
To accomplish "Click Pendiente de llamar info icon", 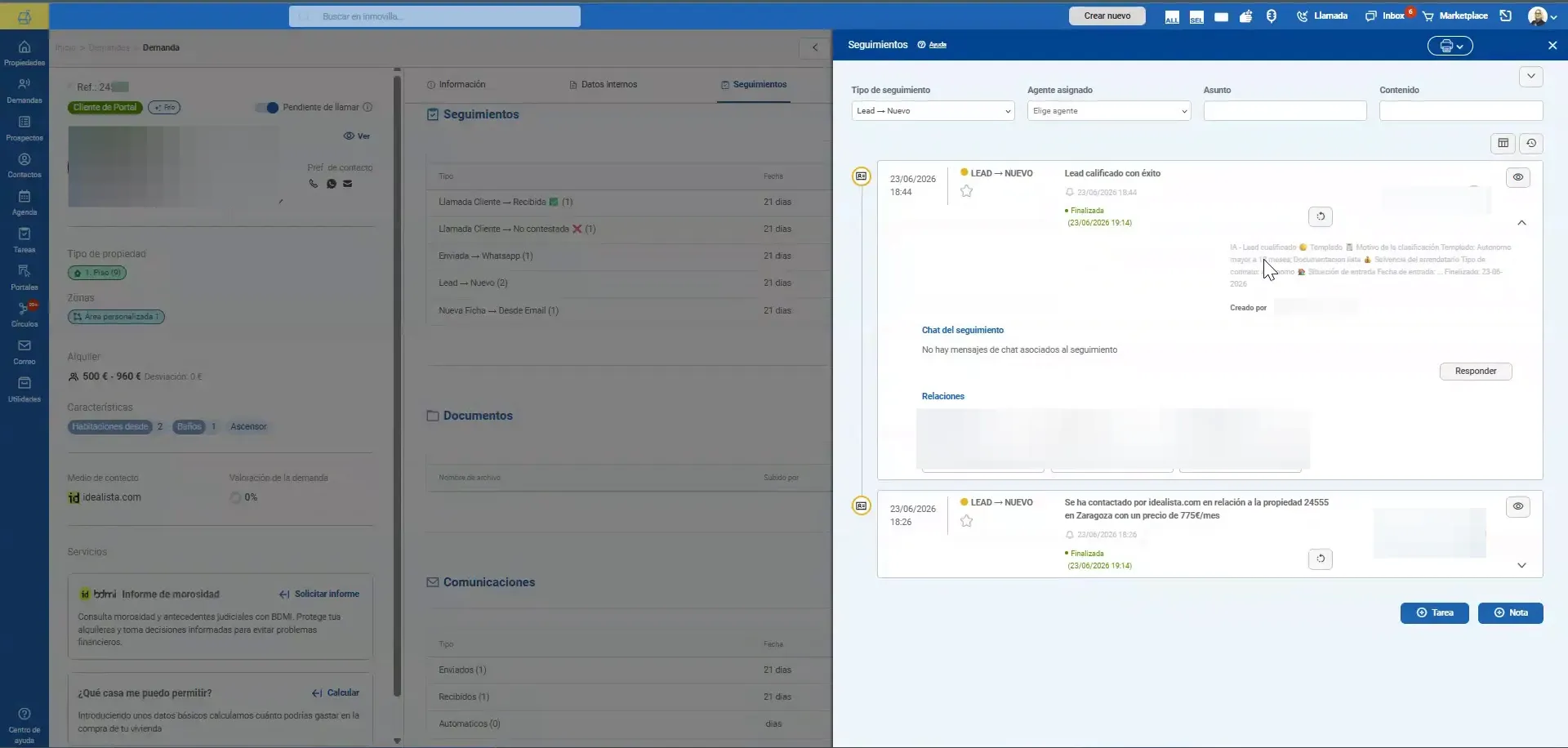I will pyautogui.click(x=367, y=108).
